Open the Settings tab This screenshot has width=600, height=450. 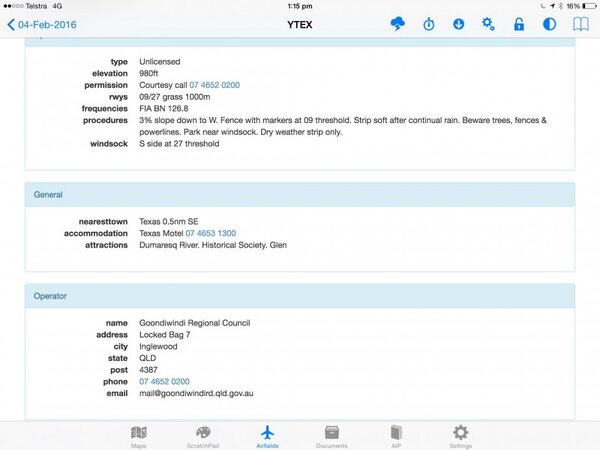pyautogui.click(x=460, y=435)
